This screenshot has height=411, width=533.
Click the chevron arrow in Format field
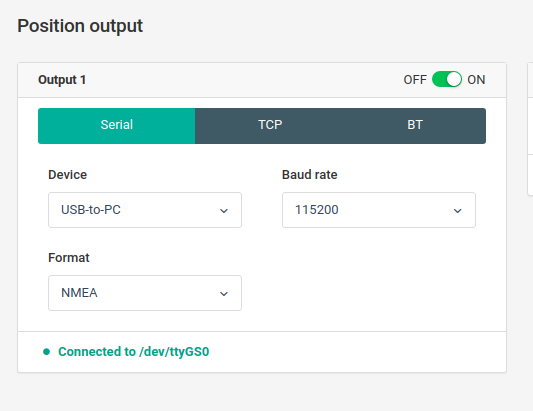[224, 294]
